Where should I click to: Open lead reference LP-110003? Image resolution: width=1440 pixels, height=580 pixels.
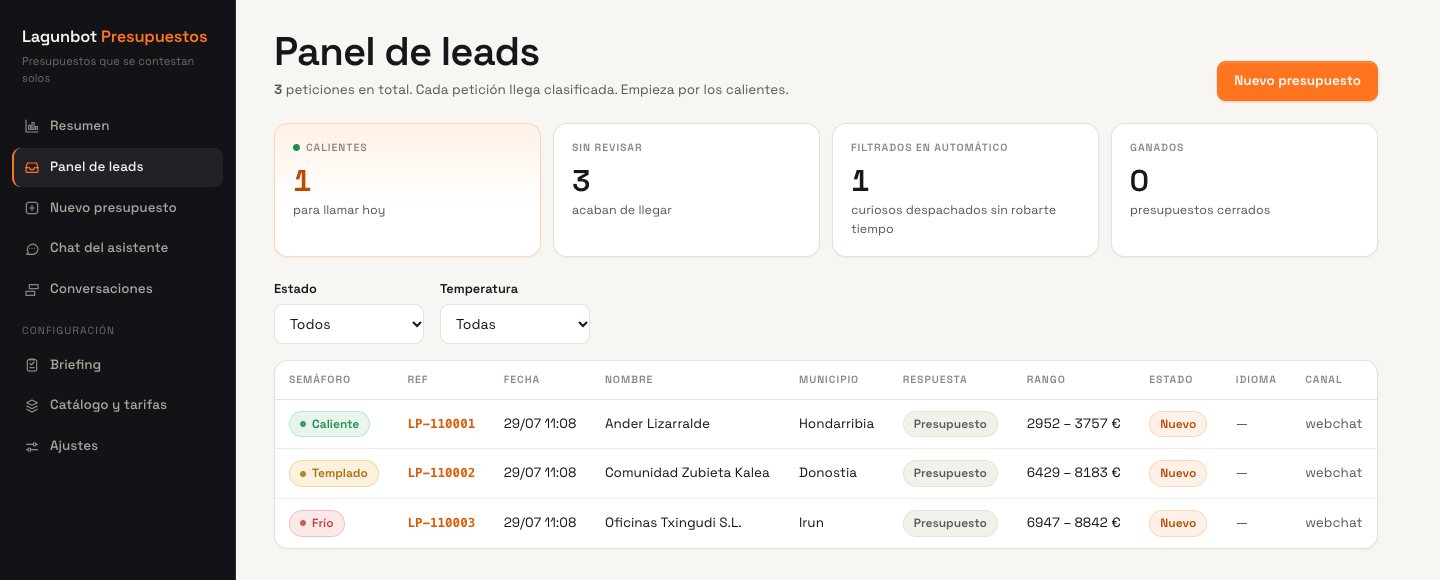pyautogui.click(x=441, y=523)
